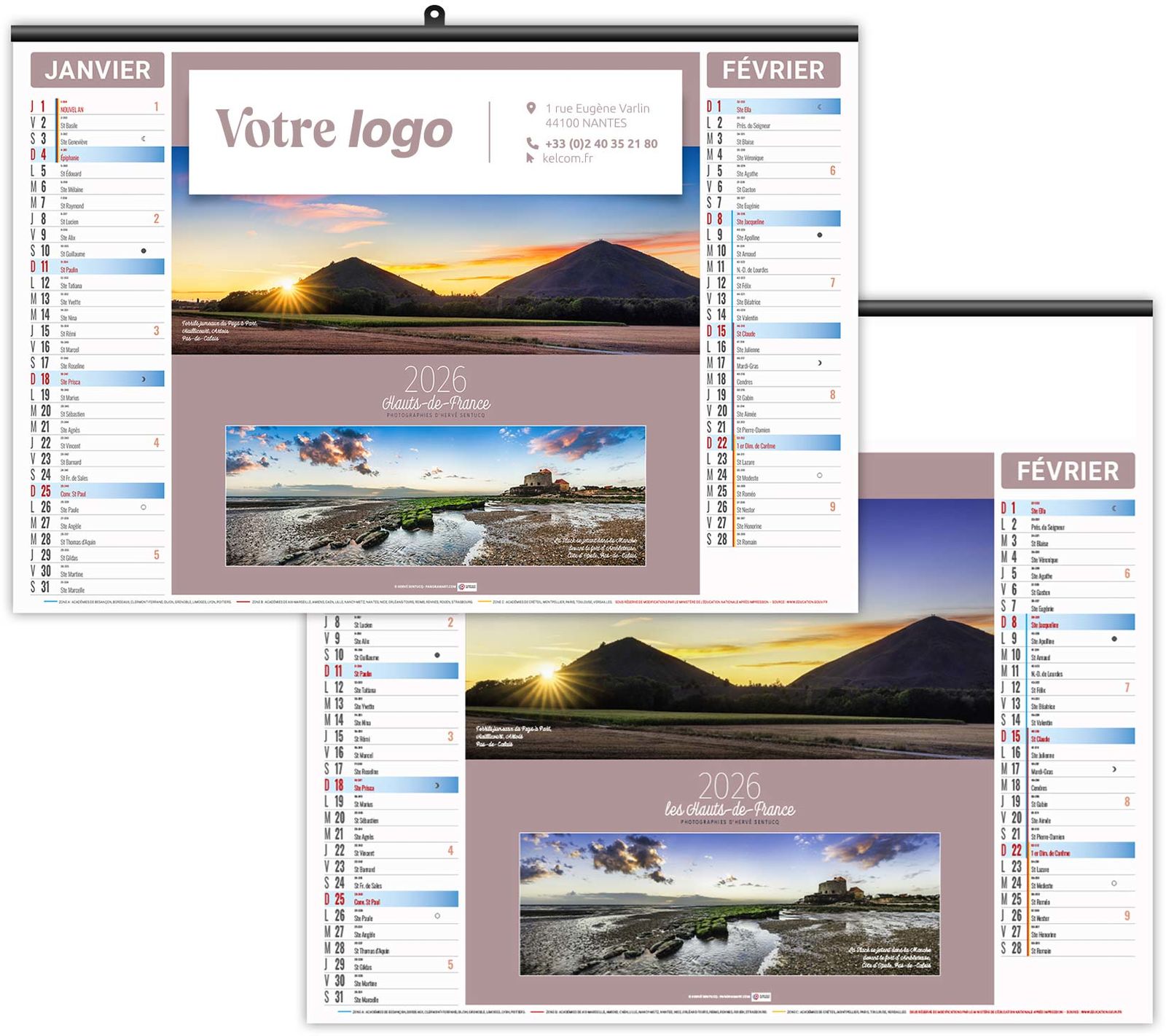Viewport: 1166px width, 1036px height.
Task: Click week number 1 beside NOUVEL AN
Action: coord(156,106)
